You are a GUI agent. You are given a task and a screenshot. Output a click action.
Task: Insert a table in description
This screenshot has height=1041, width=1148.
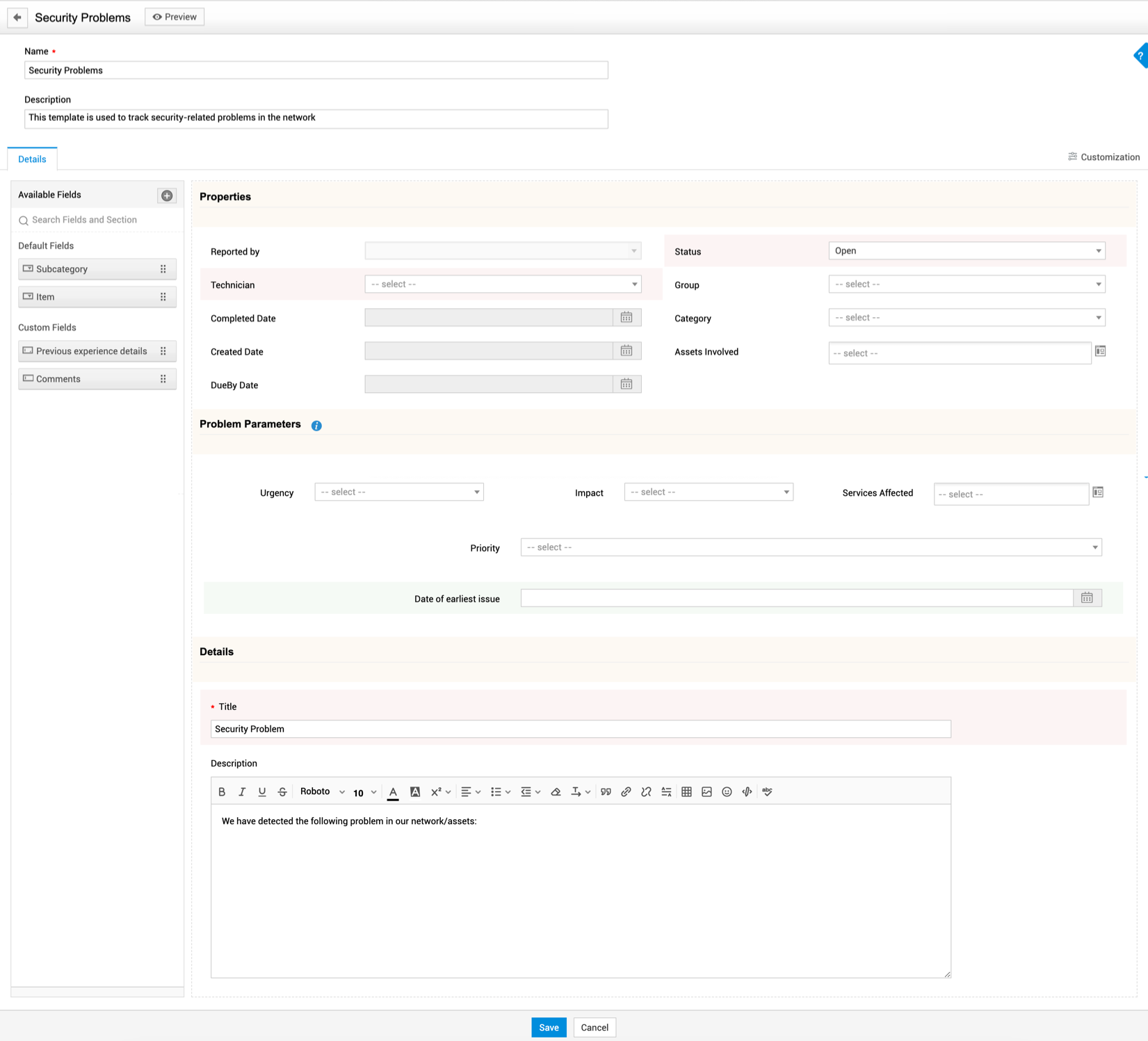click(686, 792)
